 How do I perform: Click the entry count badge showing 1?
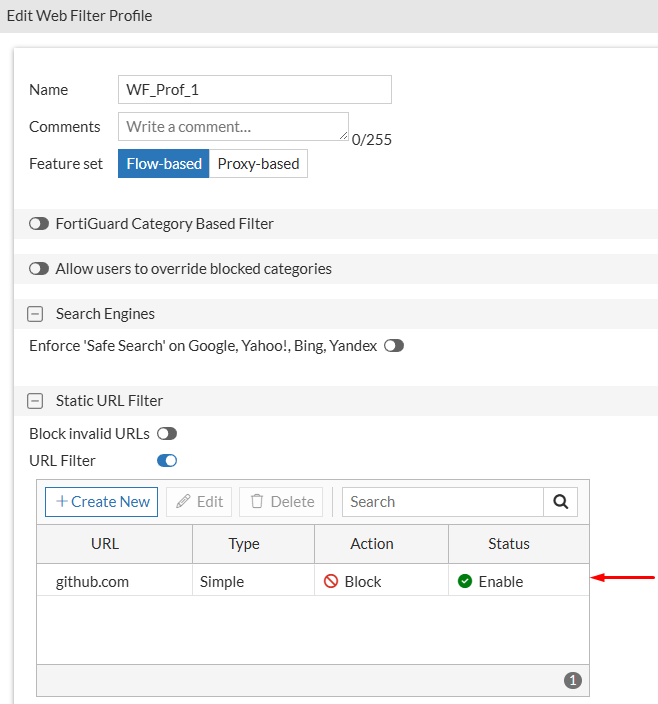pyautogui.click(x=573, y=681)
